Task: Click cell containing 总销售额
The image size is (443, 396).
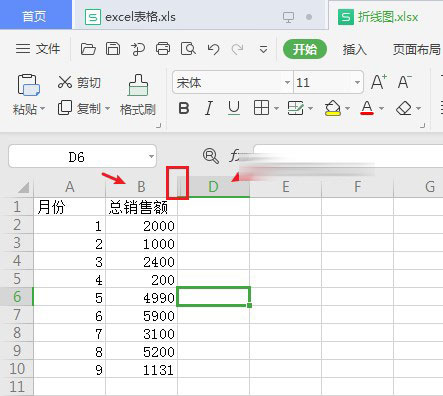Action: click(x=141, y=207)
